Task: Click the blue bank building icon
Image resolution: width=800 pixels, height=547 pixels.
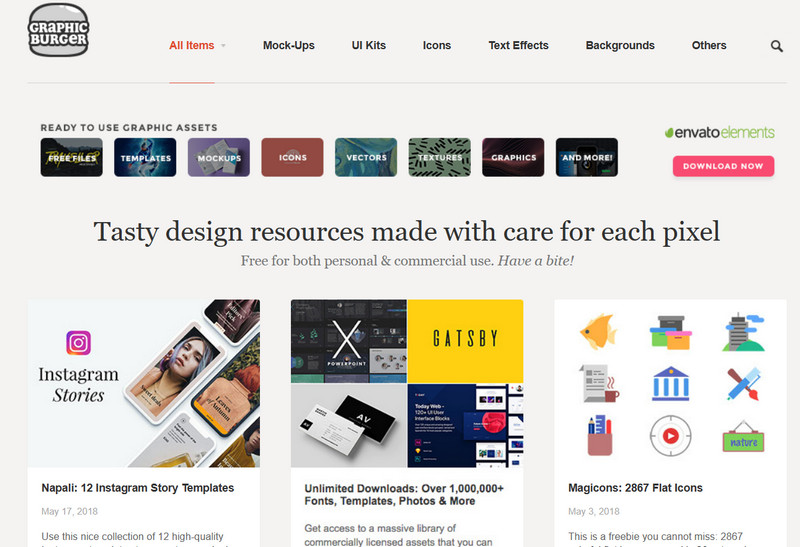Action: point(670,383)
